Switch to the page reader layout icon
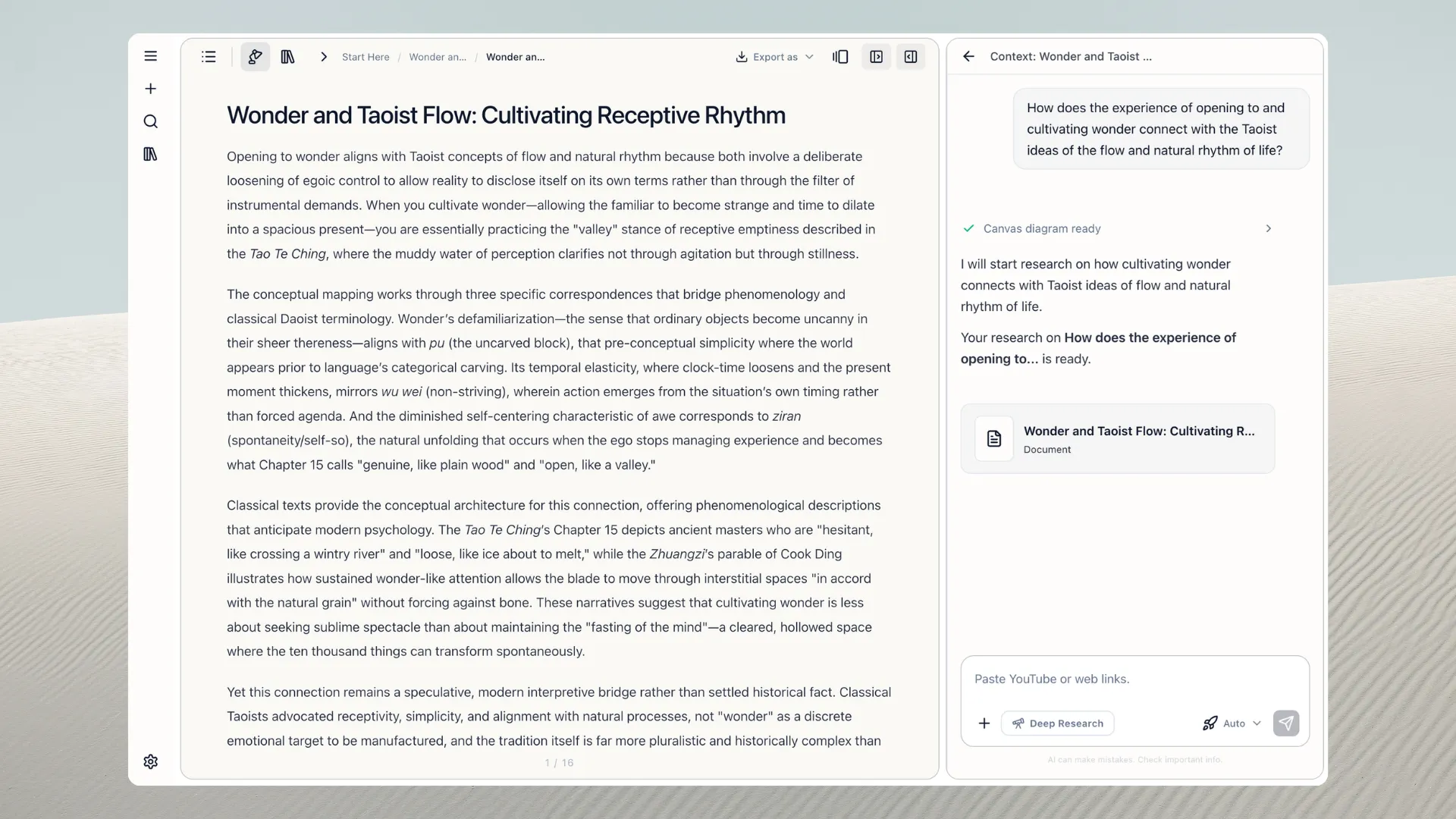The height and width of the screenshot is (819, 1456). coord(840,57)
